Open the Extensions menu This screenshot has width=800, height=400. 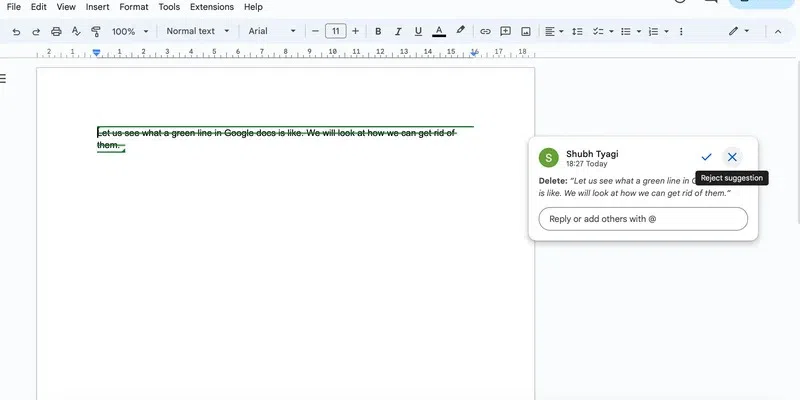[x=212, y=7]
